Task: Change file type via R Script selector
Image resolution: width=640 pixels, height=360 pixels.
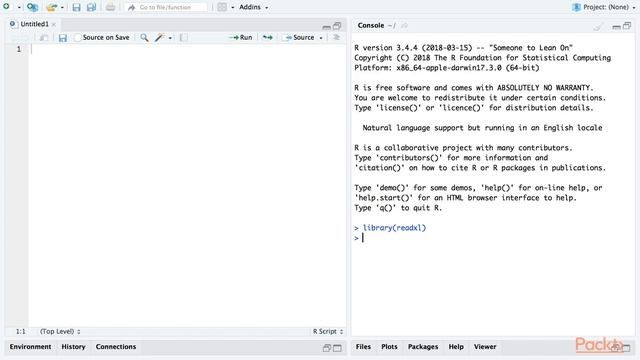Action: tap(328, 331)
